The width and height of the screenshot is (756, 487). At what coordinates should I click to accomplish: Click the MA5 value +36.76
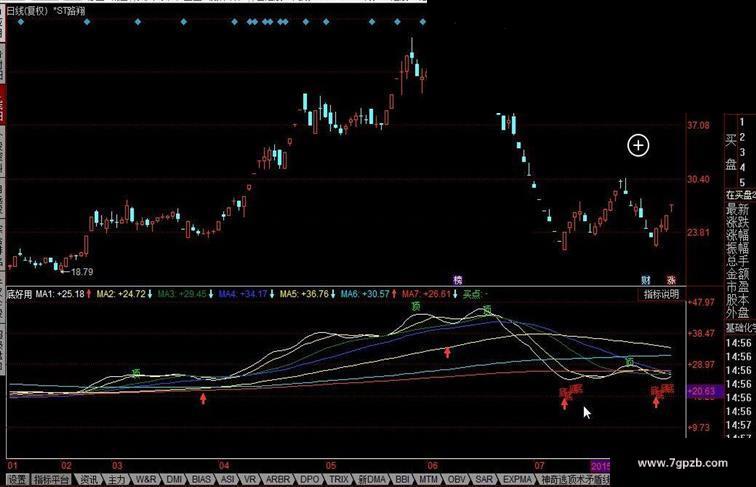click(314, 294)
